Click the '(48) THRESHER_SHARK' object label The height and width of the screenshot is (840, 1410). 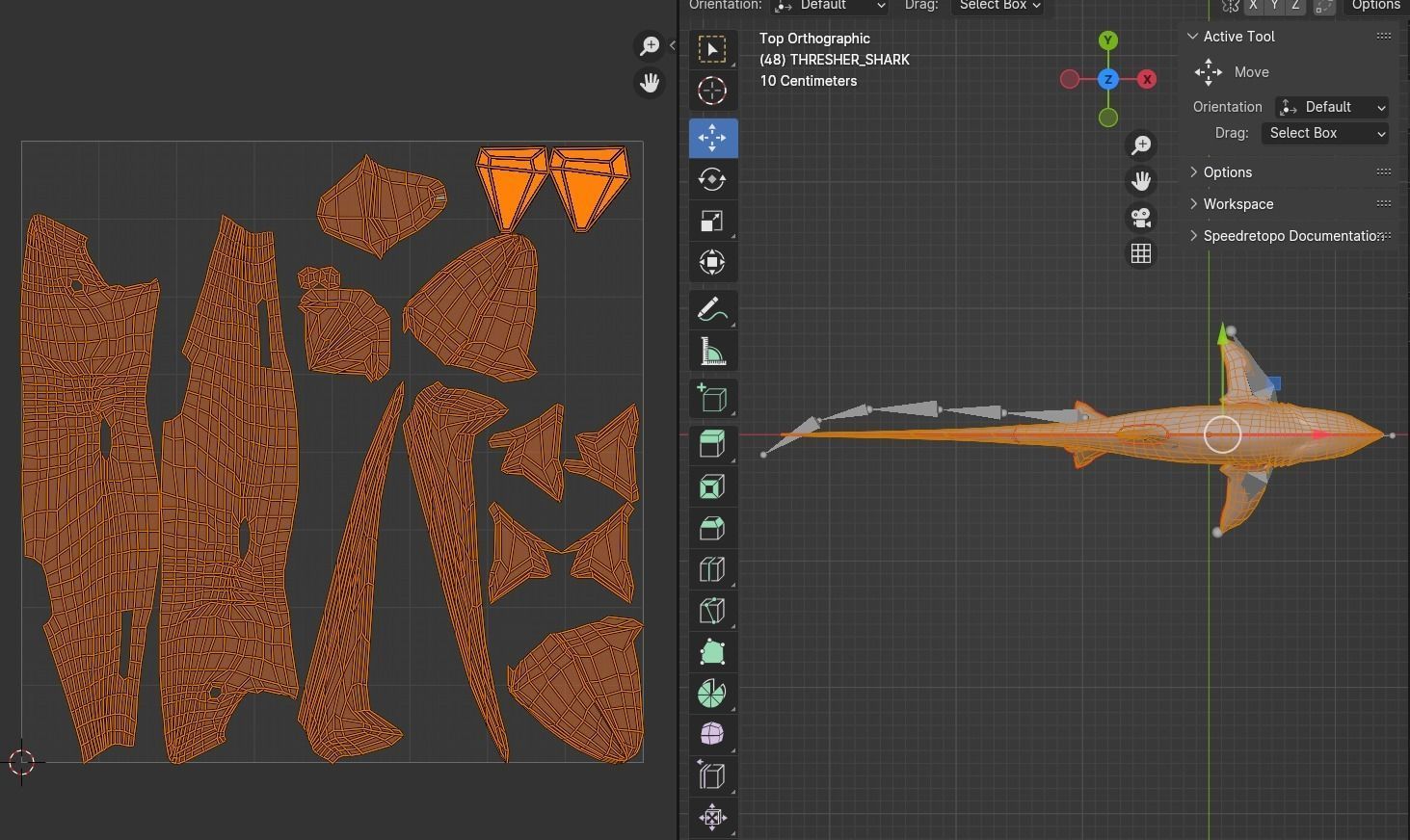(x=835, y=60)
